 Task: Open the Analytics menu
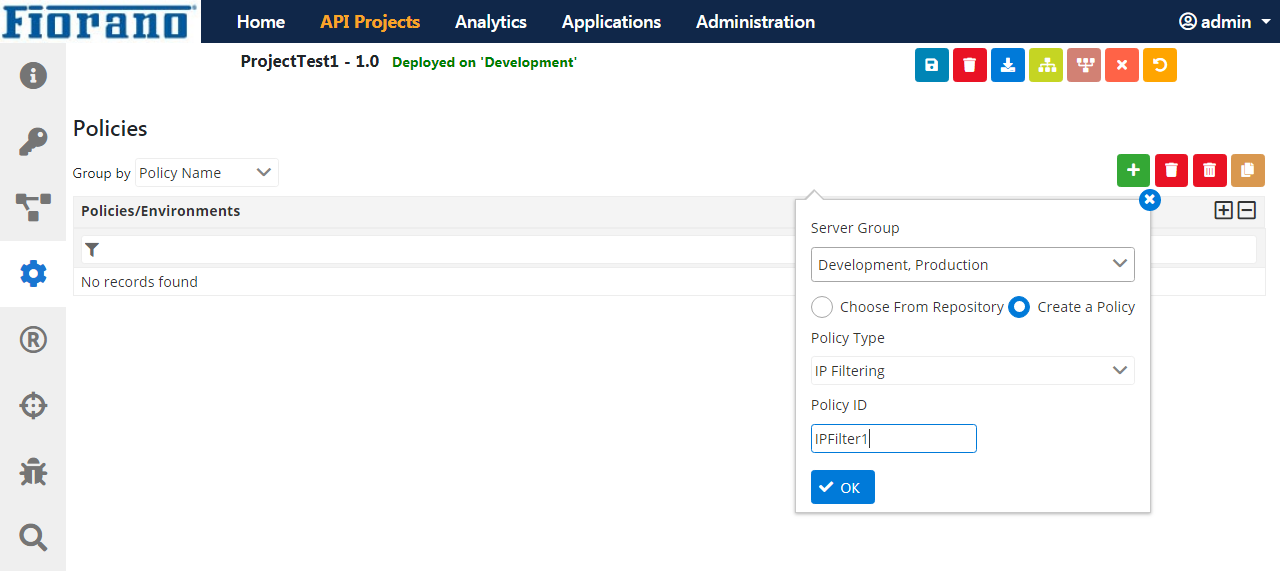coord(491,21)
